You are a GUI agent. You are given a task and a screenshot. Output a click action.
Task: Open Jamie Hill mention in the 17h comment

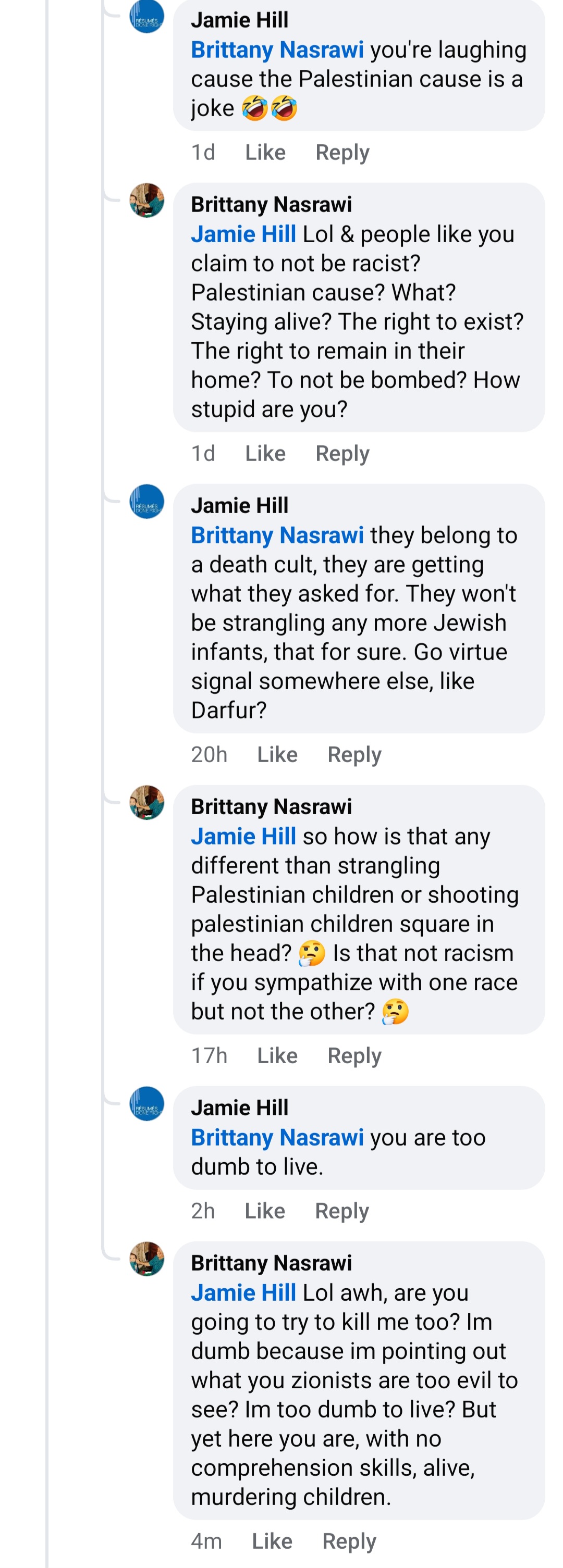[x=243, y=836]
